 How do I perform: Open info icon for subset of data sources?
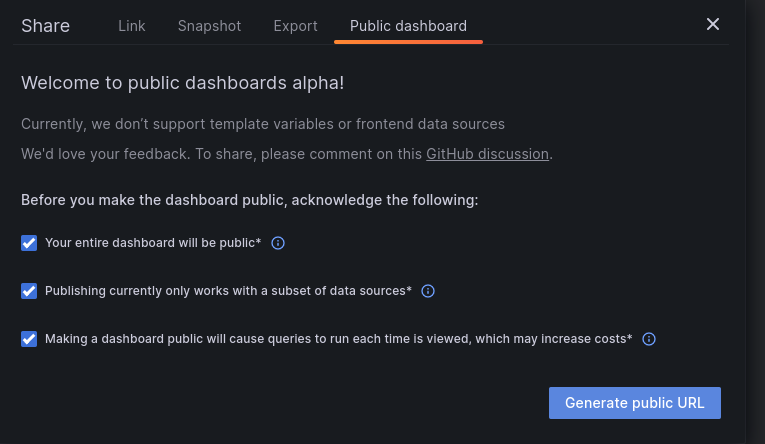[428, 291]
